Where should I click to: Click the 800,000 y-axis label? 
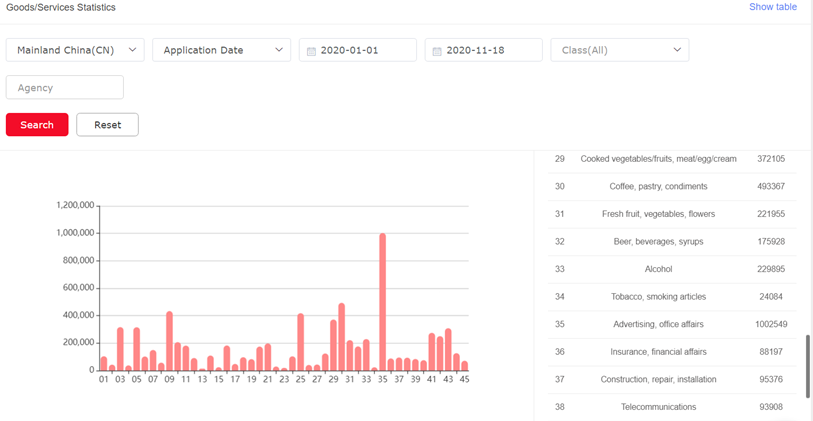coord(77,260)
